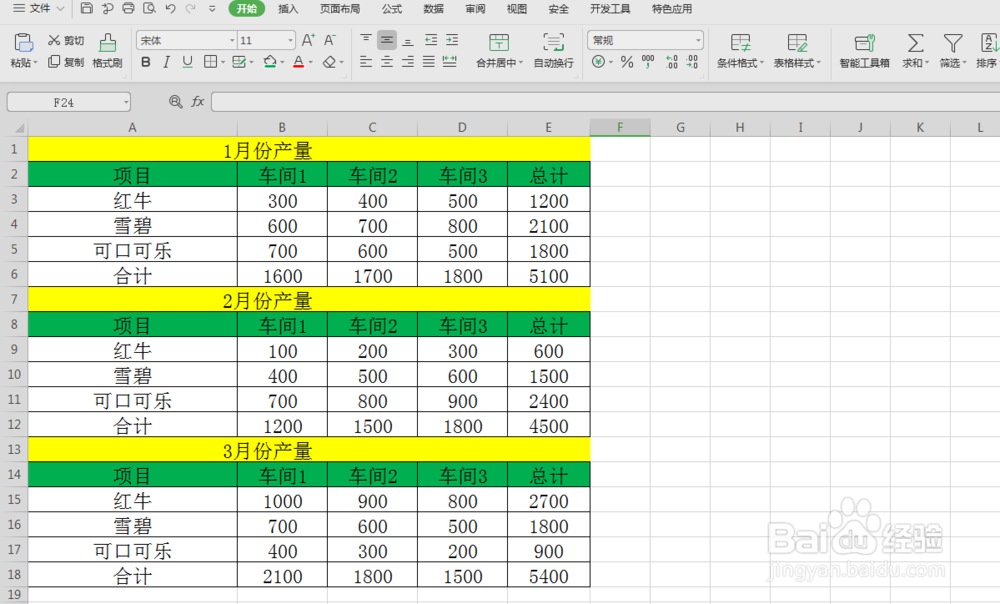Switch to the Page Layout (页面布局) tab
This screenshot has width=1000, height=604.
pos(340,9)
